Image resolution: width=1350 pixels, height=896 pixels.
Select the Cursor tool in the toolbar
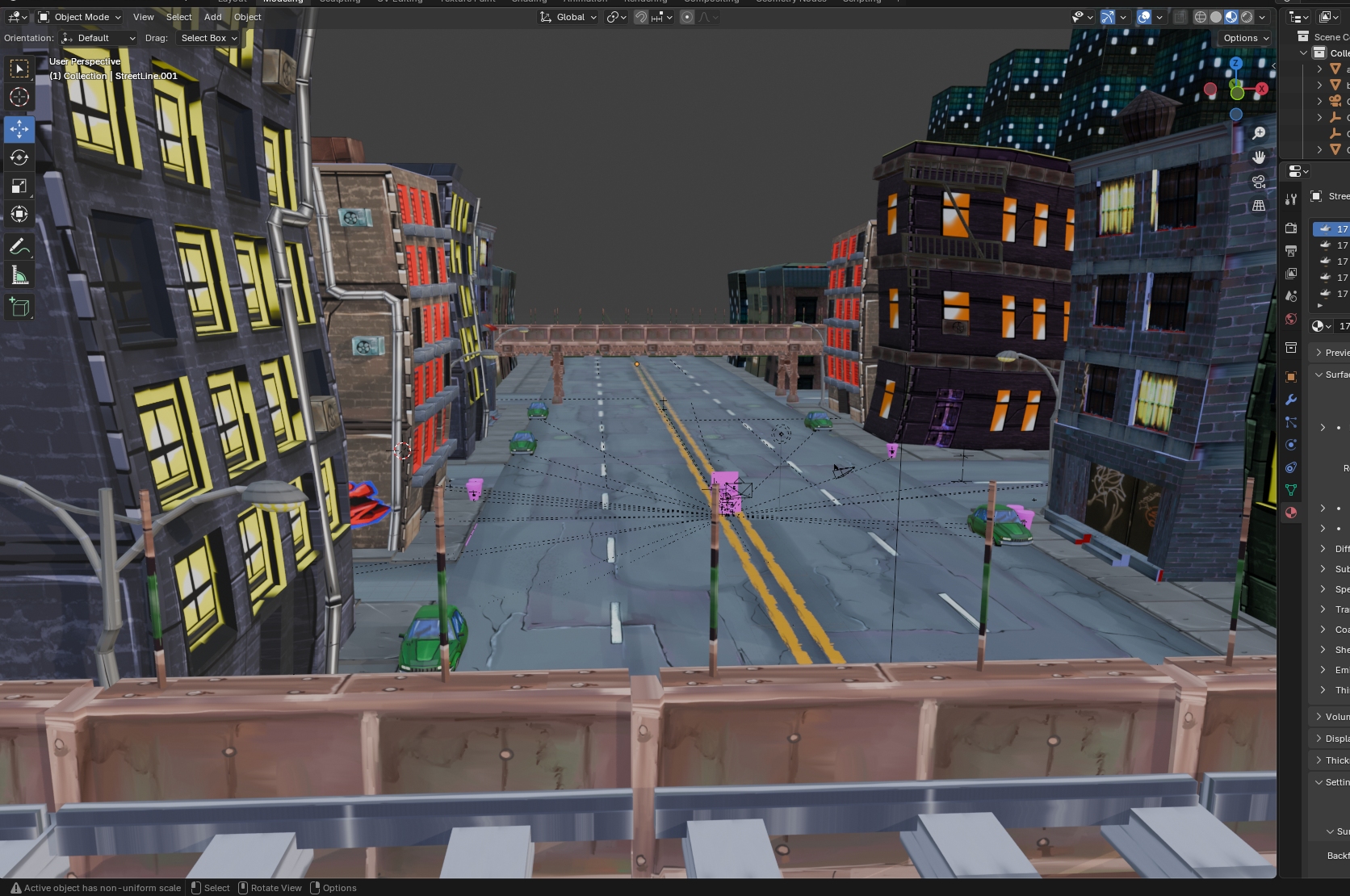pos(19,97)
